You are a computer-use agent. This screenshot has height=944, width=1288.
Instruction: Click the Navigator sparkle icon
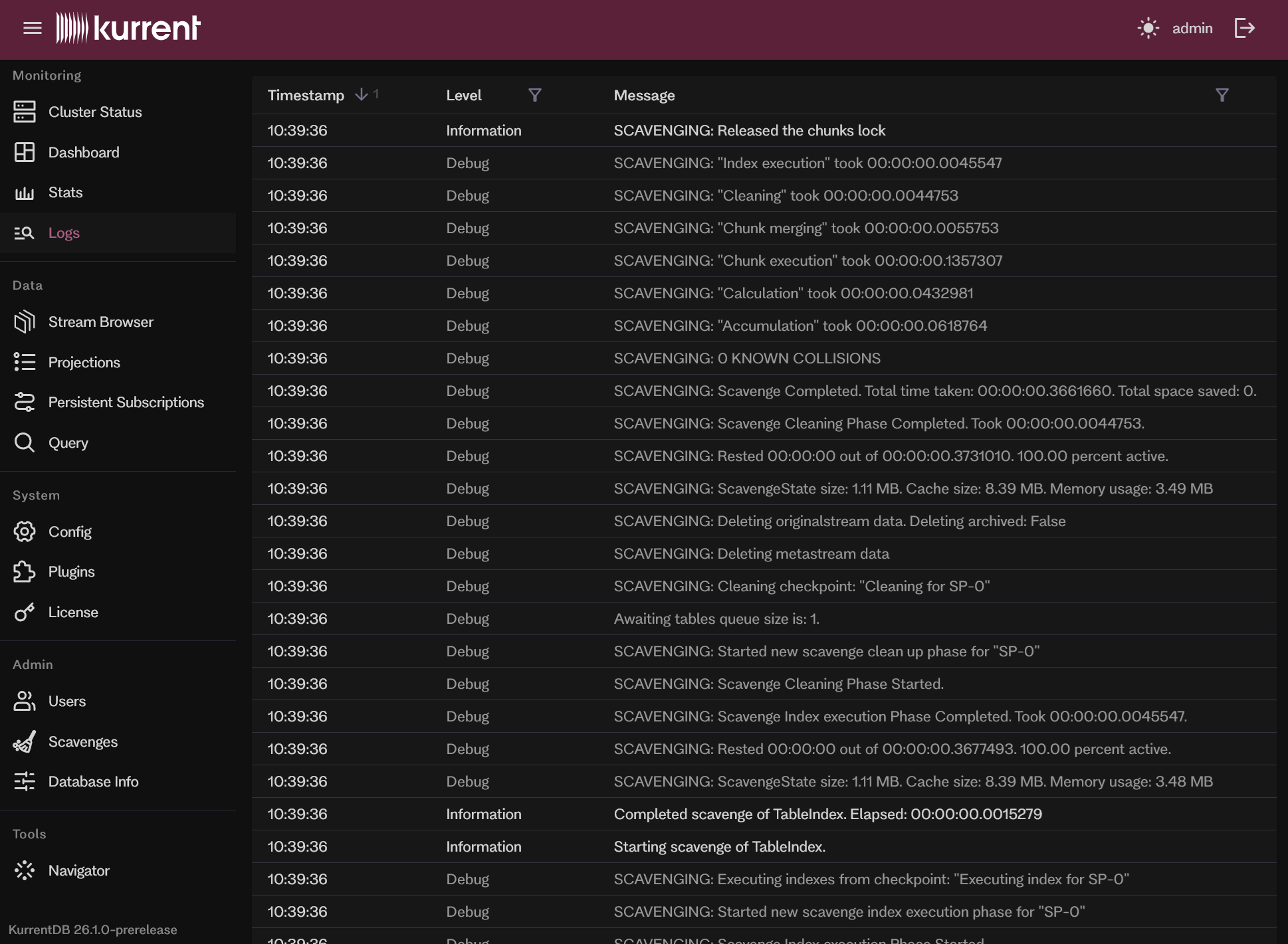click(25, 870)
